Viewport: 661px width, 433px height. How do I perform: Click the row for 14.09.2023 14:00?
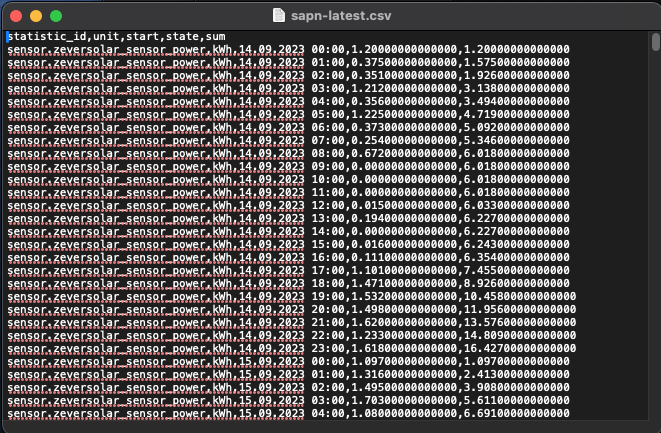pos(288,231)
